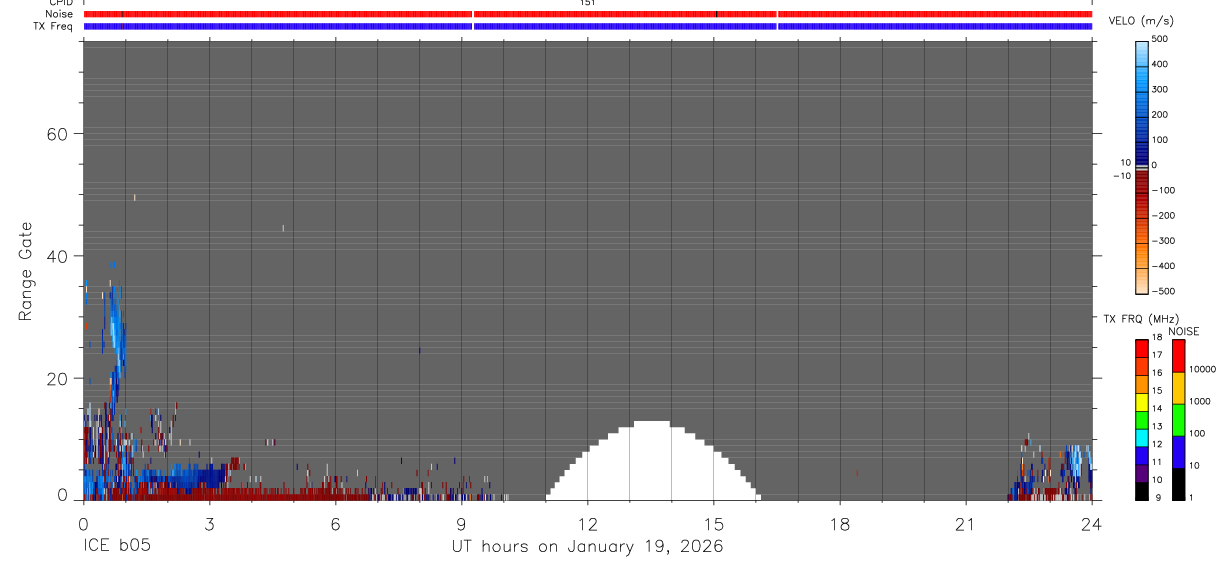Click the -10 label left of velocity scale
The image size is (1228, 567).
[x=1122, y=176]
